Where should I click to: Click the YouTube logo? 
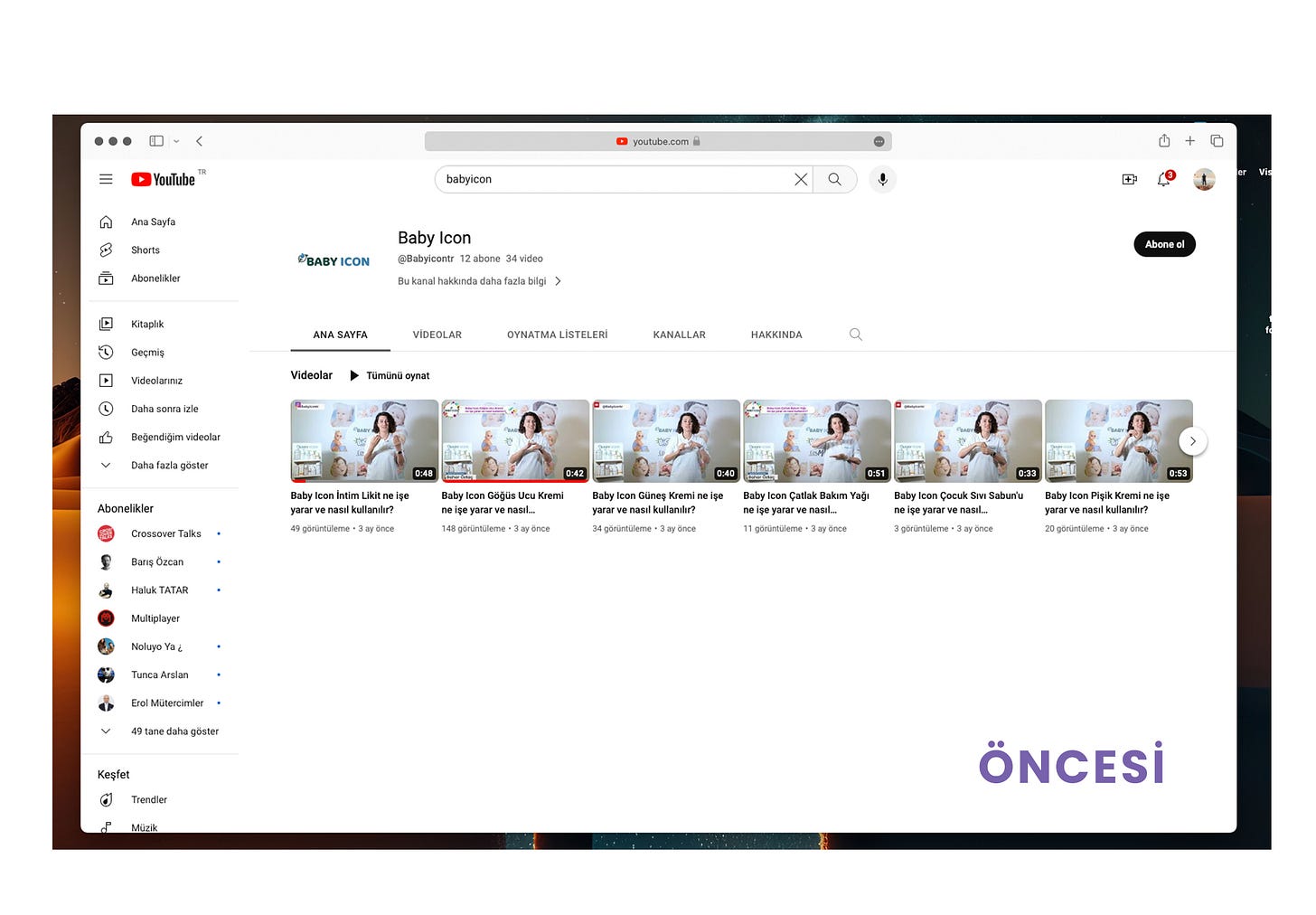click(164, 179)
